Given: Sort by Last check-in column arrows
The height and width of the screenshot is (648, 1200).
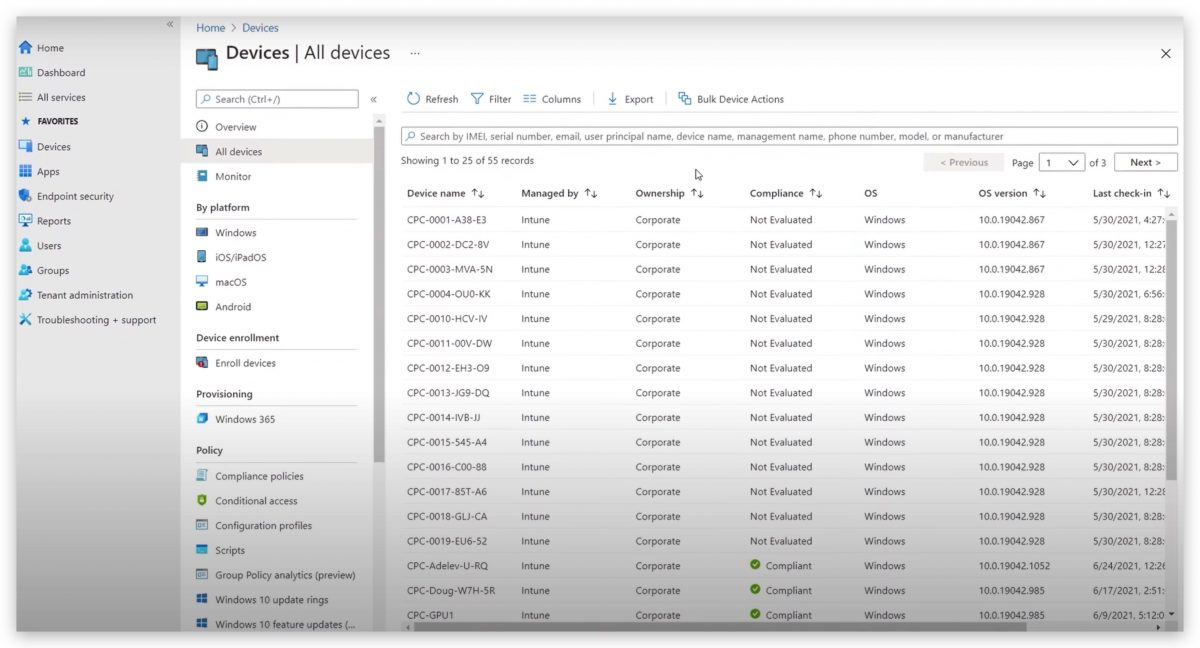Looking at the screenshot, I should pyautogui.click(x=1164, y=193).
